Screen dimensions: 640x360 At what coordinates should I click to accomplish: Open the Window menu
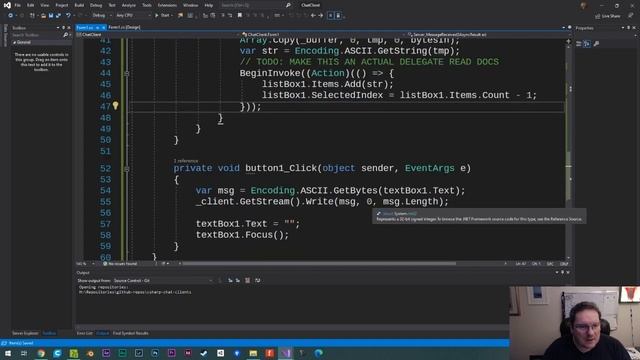190,5
